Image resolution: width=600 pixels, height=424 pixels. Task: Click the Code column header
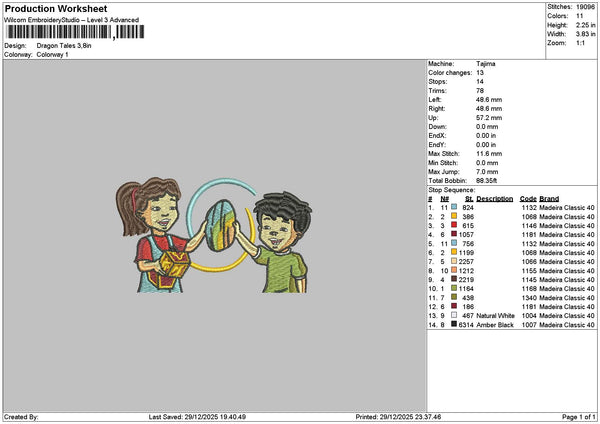pyautogui.click(x=528, y=199)
